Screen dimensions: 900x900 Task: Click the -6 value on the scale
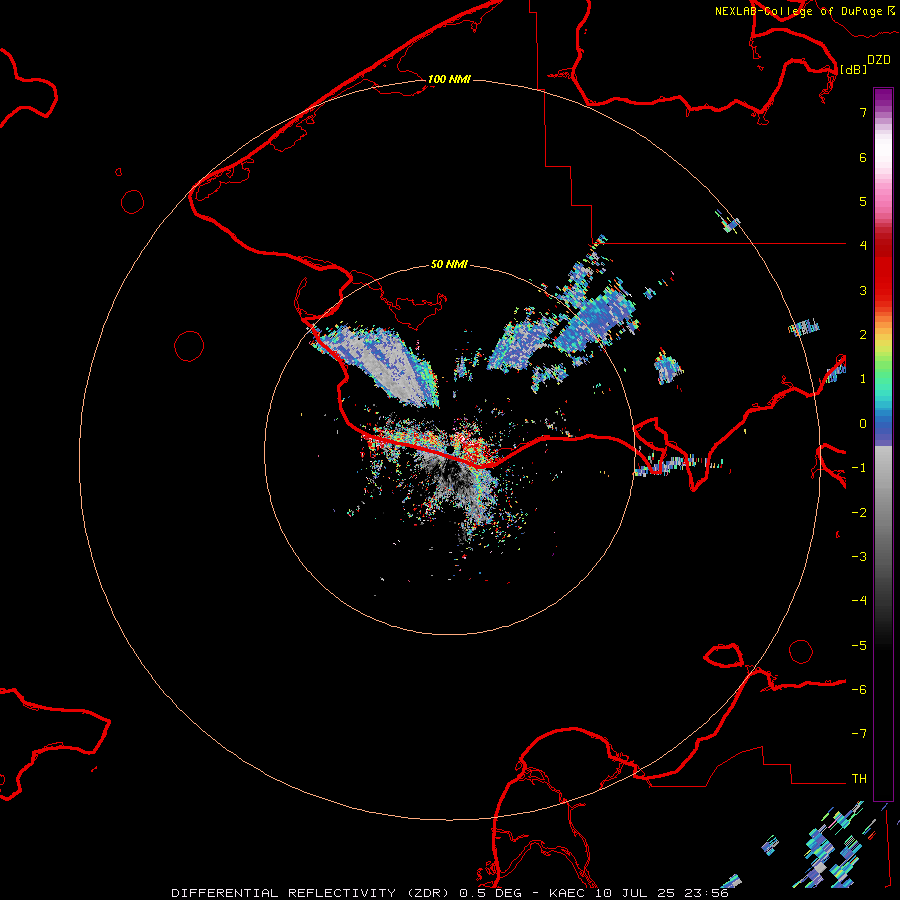coord(859,690)
